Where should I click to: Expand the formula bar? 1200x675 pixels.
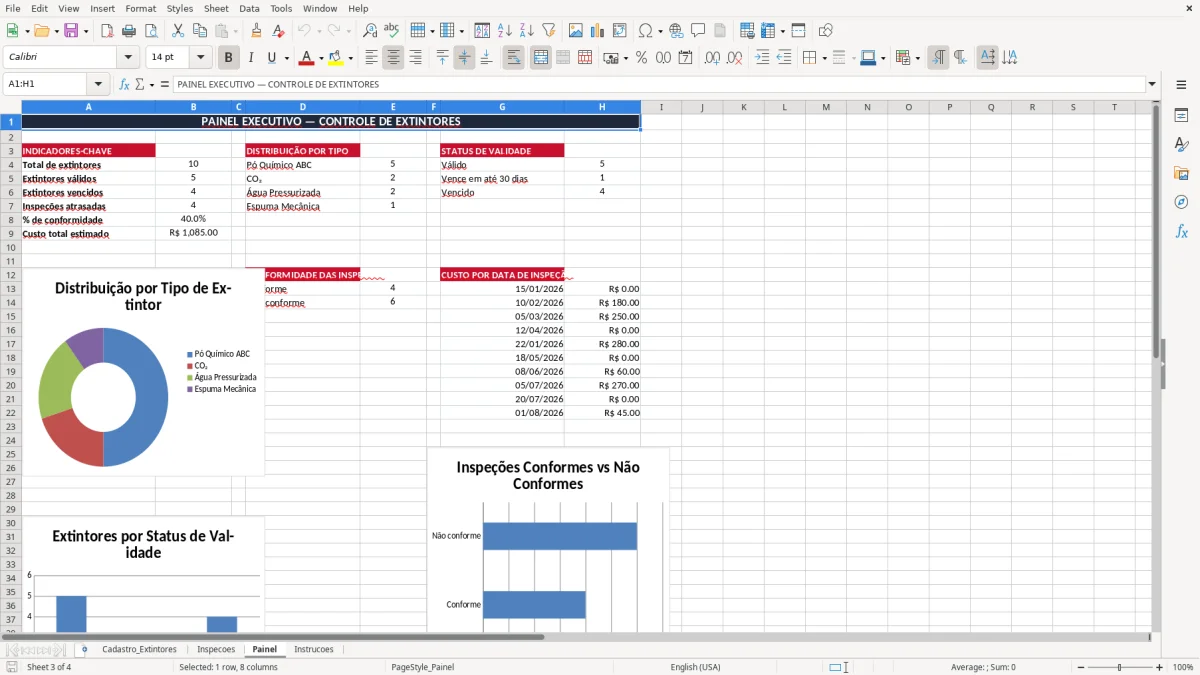pyautogui.click(x=1153, y=84)
